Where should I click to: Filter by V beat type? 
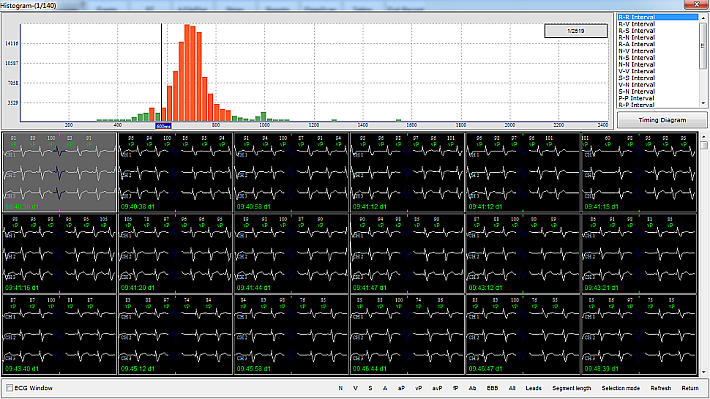(x=355, y=388)
